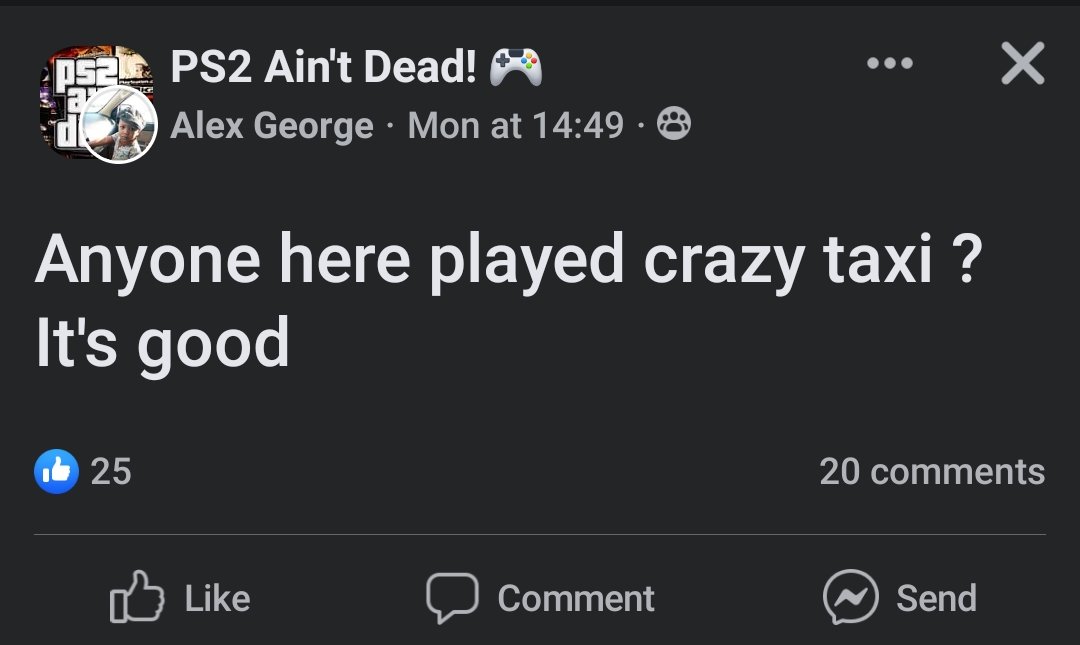
Task: Click the game controller emoji in title
Action: click(x=516, y=68)
